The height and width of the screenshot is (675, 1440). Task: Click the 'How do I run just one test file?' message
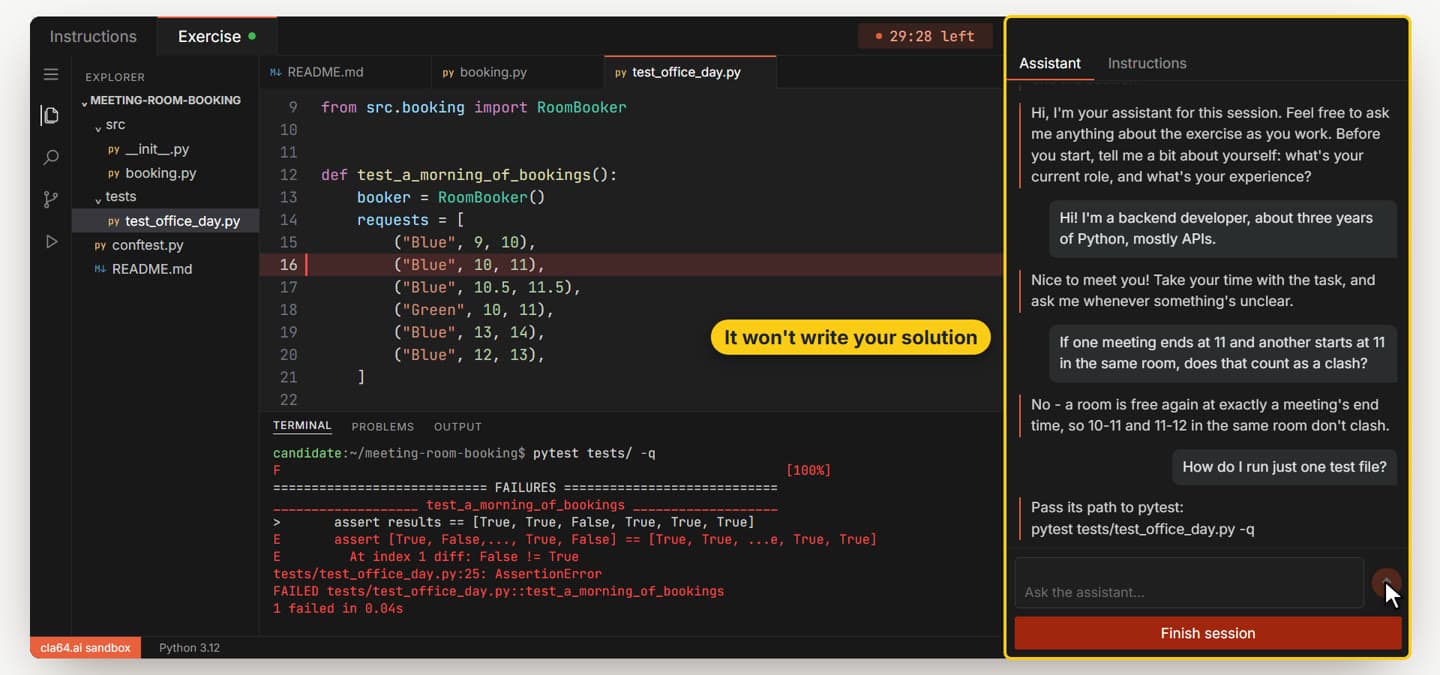pos(1284,467)
